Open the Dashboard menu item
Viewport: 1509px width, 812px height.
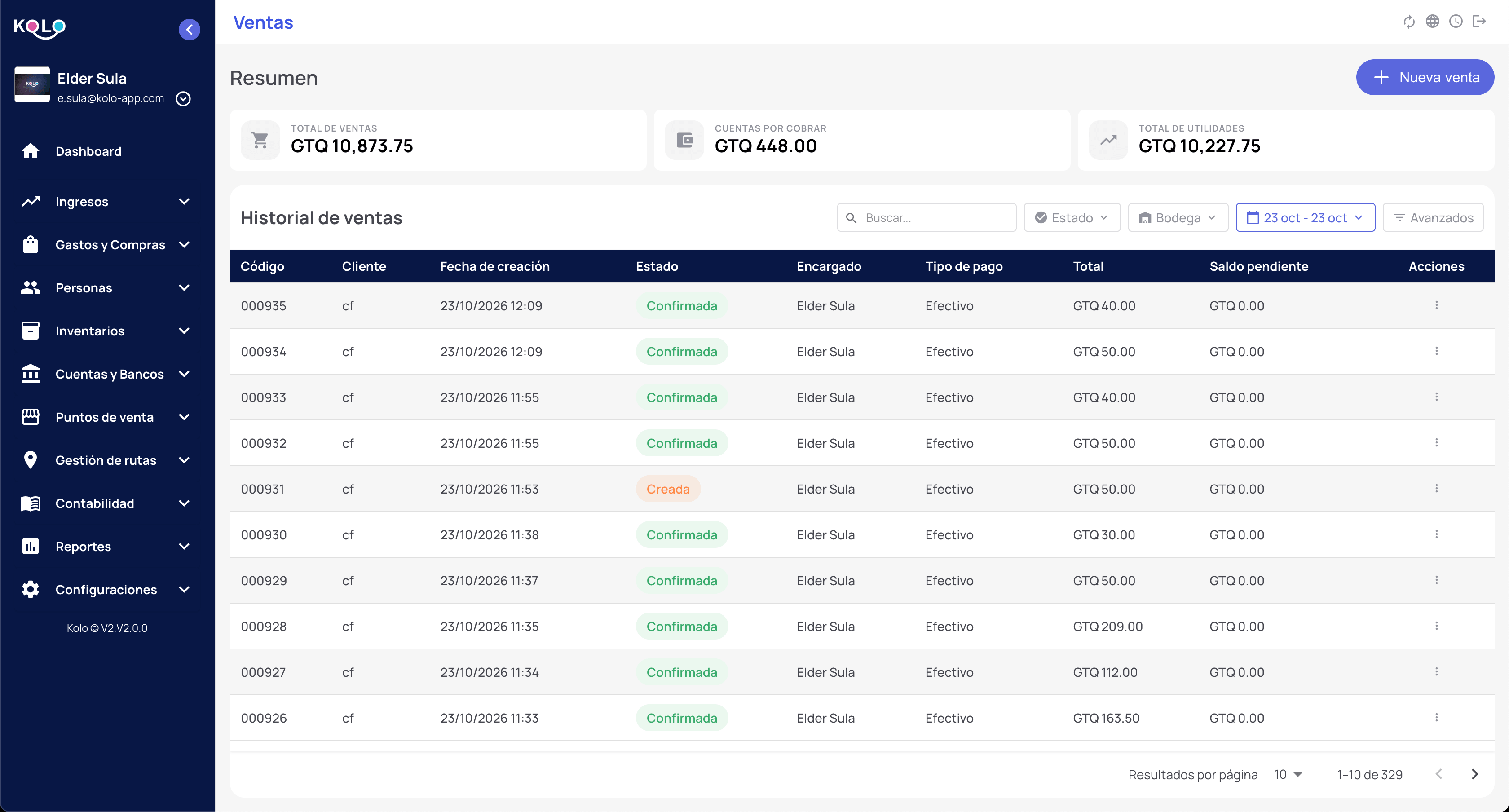(106, 151)
